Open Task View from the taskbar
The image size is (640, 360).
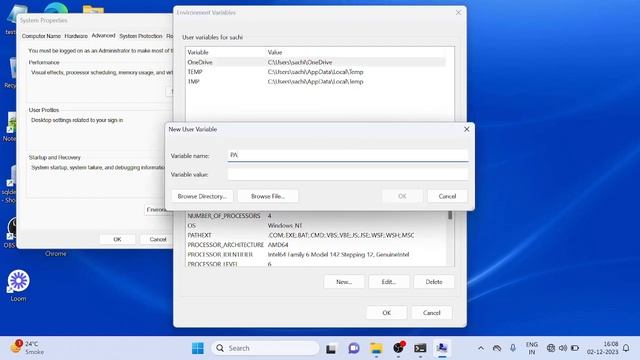(x=331, y=349)
